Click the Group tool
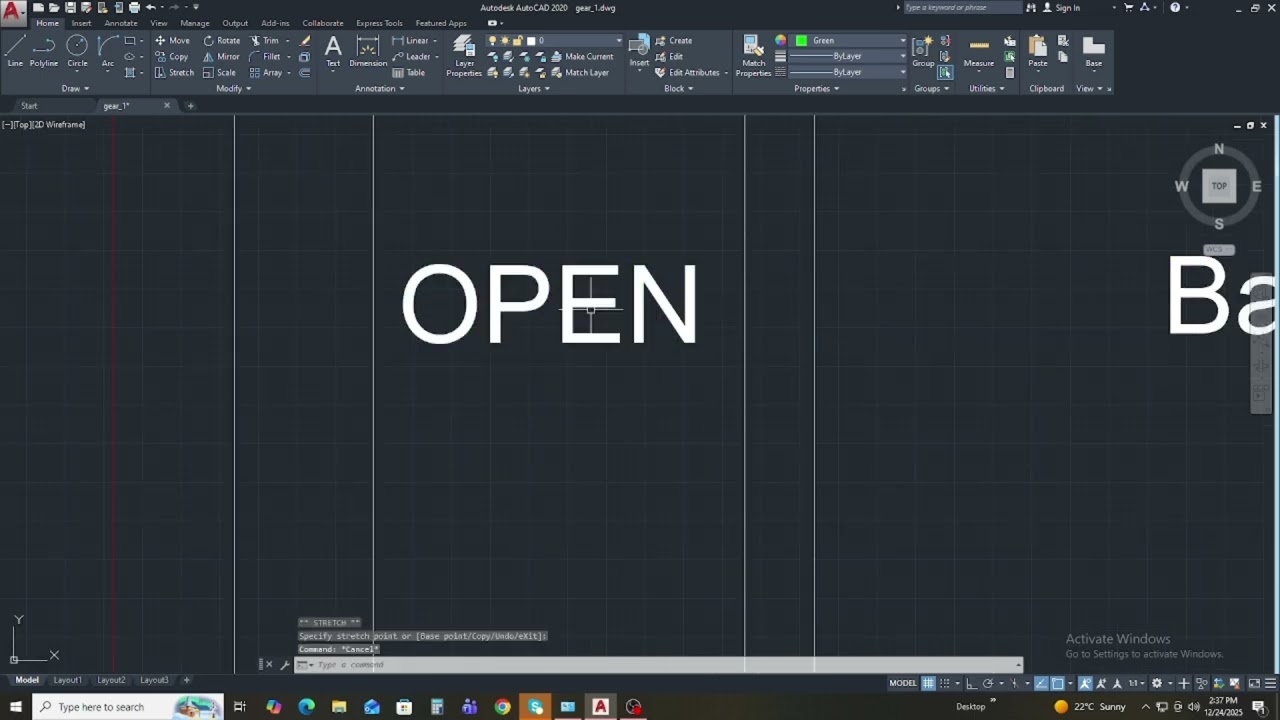Viewport: 1280px width, 720px height. 923,51
